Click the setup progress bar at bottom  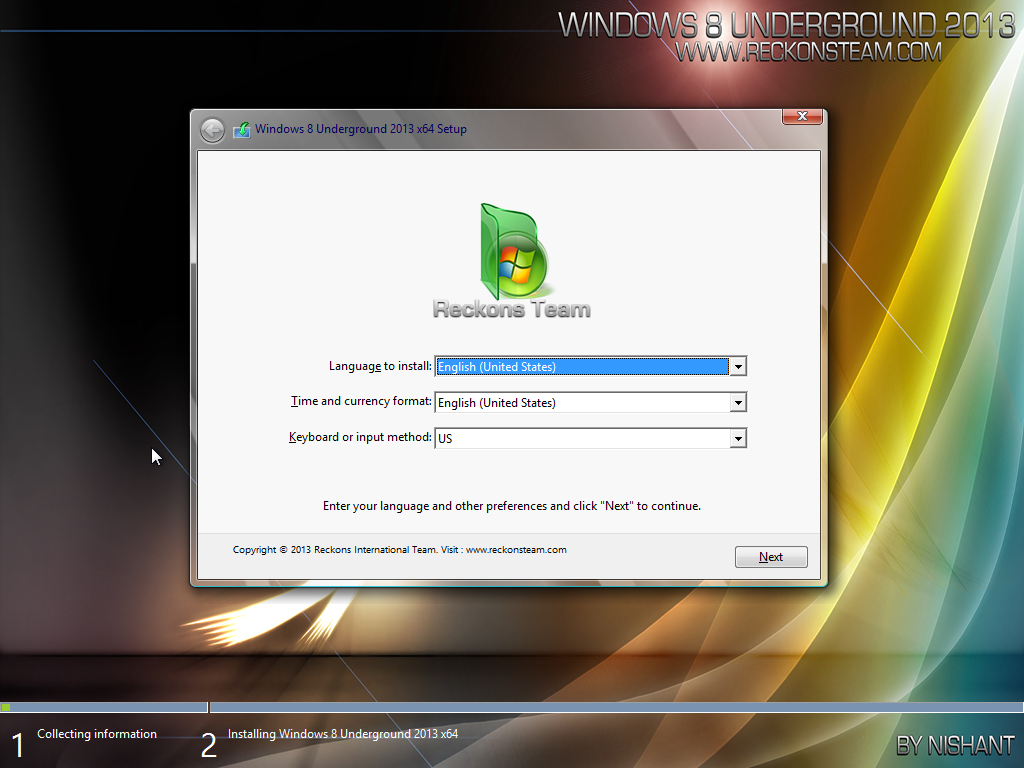[511, 707]
